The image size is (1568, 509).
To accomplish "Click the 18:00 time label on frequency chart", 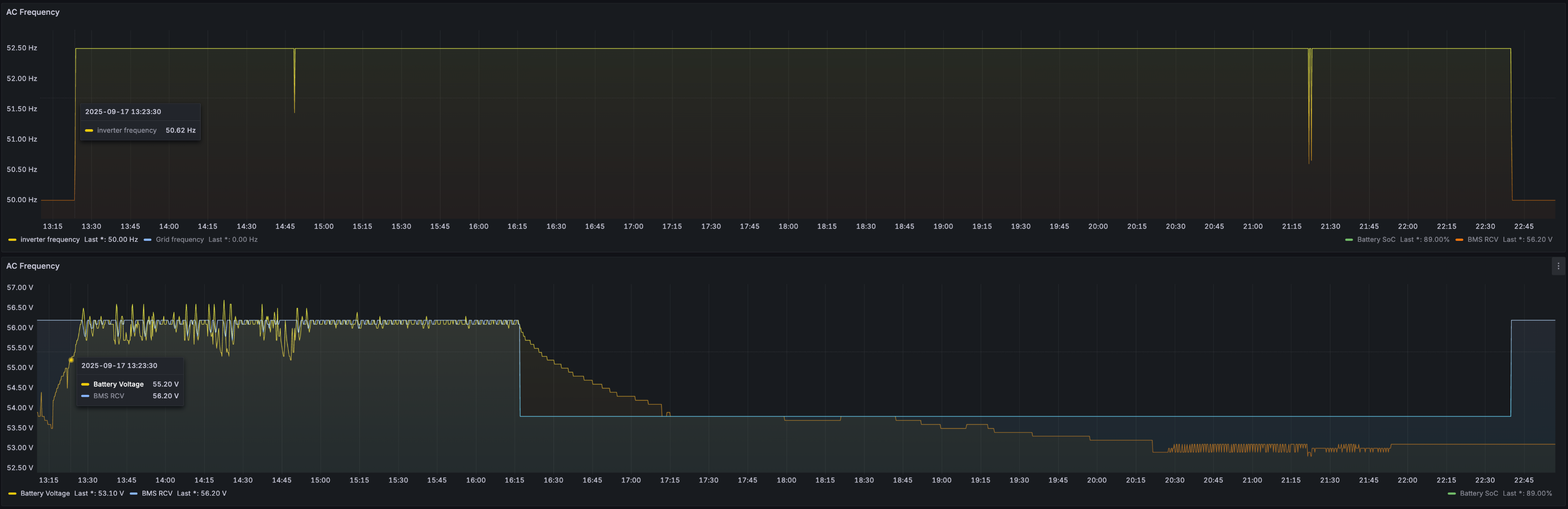I will (x=788, y=227).
